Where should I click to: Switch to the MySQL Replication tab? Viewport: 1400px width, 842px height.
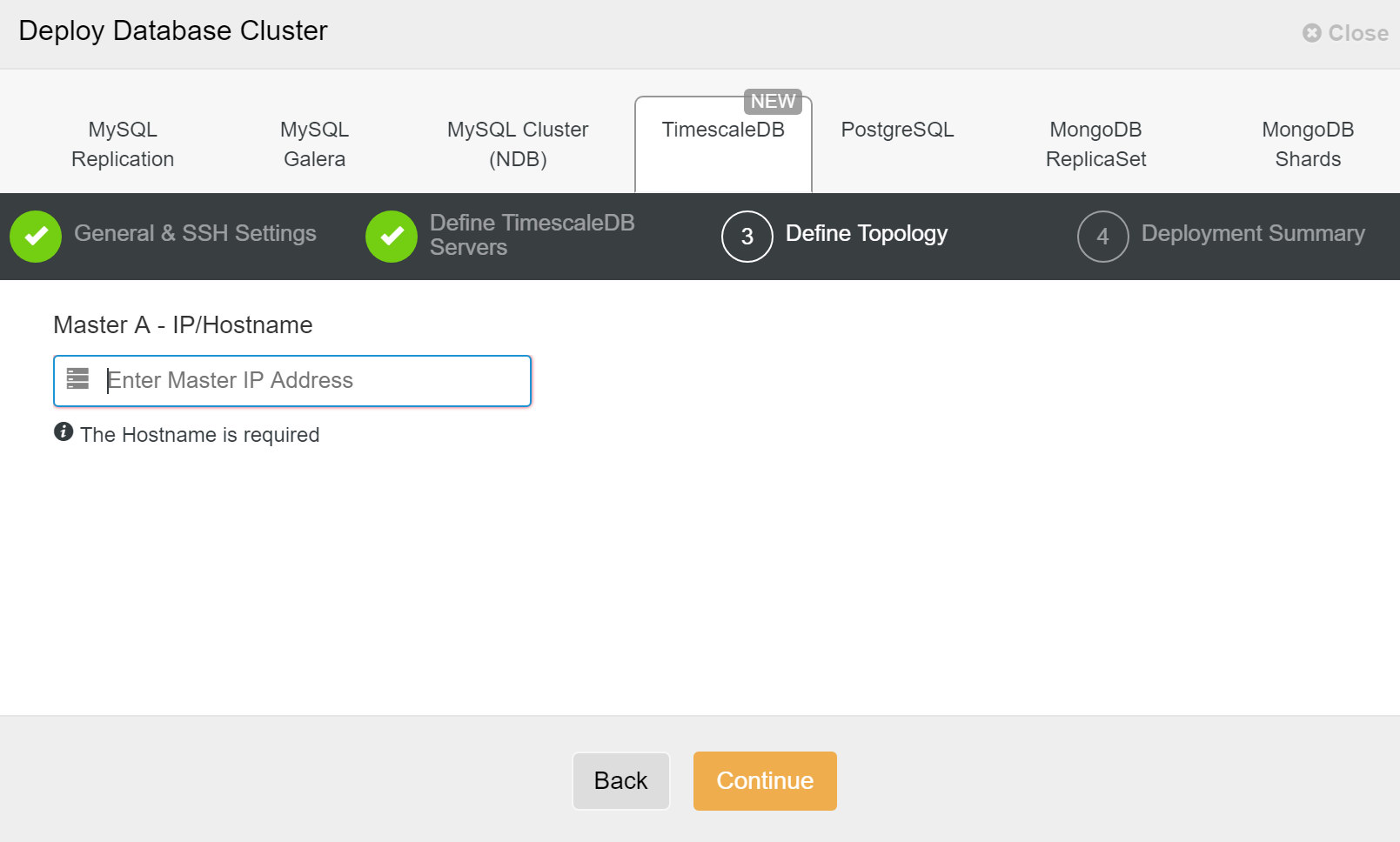coord(123,144)
